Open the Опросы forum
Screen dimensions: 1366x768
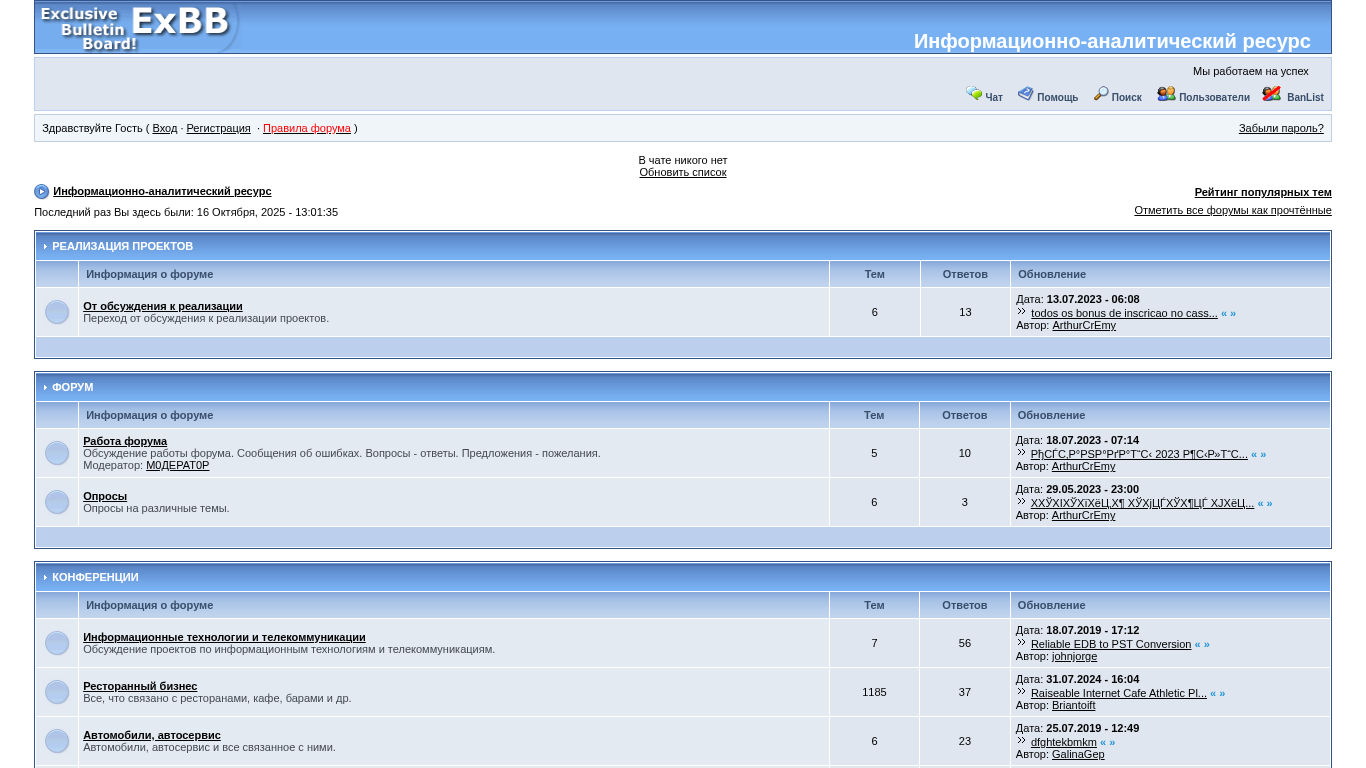[105, 496]
